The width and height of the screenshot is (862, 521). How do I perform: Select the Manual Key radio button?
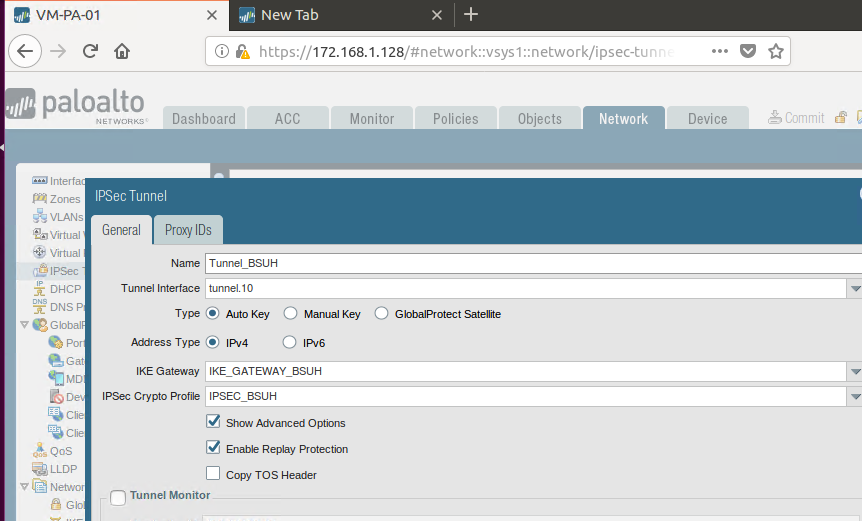291,314
